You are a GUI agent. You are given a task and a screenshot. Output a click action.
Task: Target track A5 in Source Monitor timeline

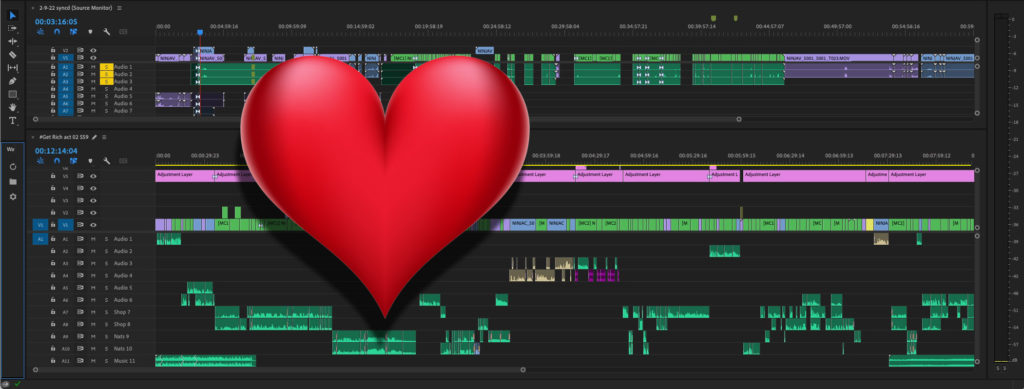pyautogui.click(x=65, y=96)
